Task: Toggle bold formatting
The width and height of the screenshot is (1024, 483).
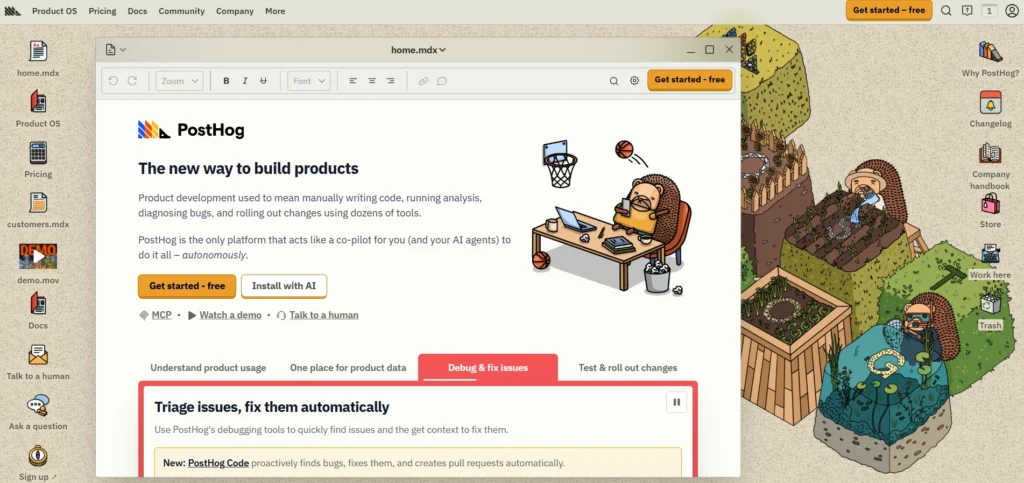Action: point(226,81)
